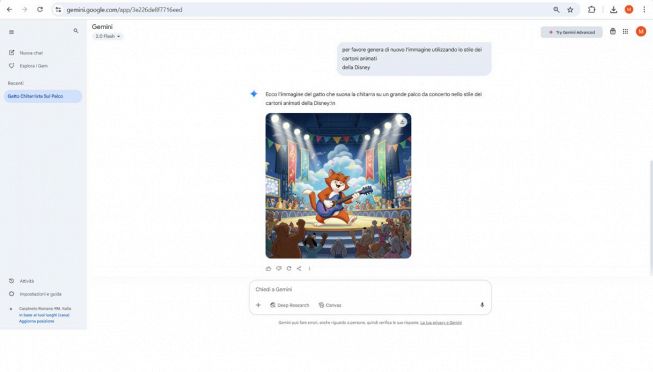Screen dimensions: 653x372
Task: Click the Try Gemini Advanced button
Action: 571,32
